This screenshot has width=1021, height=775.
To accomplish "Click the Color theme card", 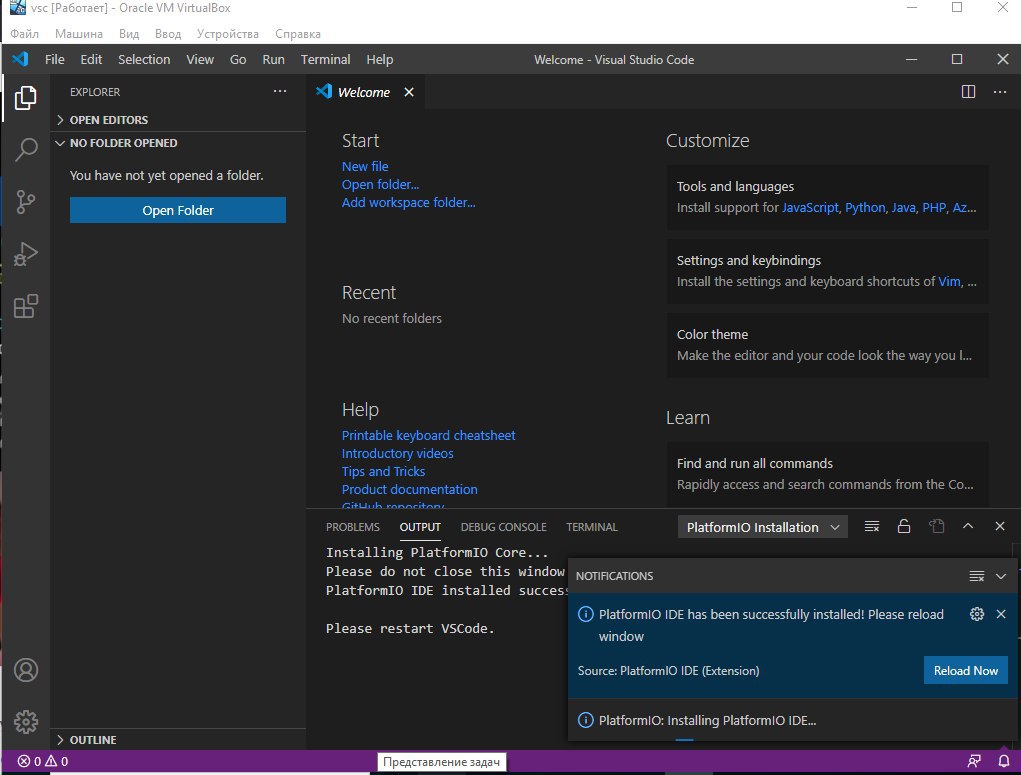I will click(x=827, y=345).
